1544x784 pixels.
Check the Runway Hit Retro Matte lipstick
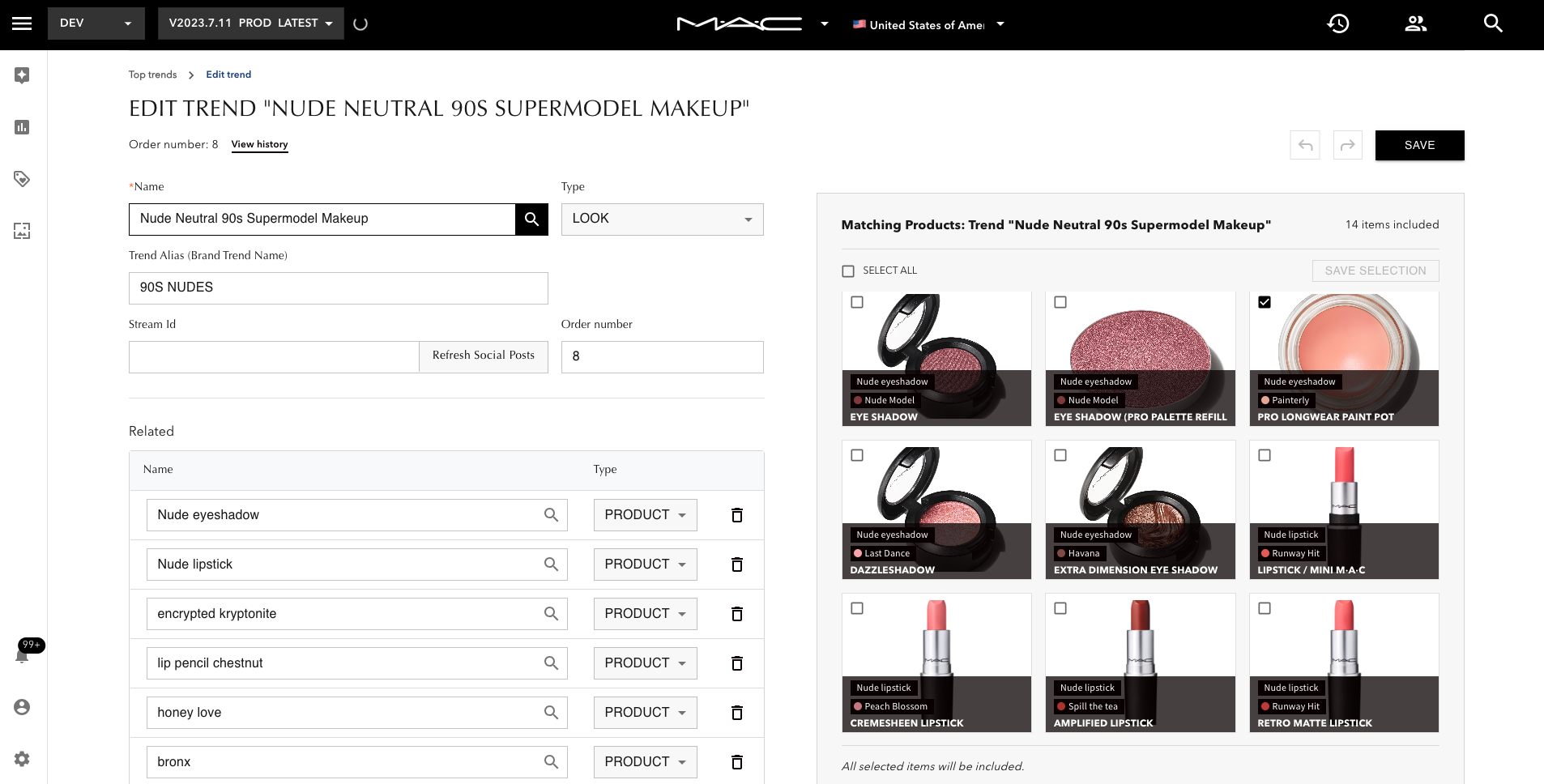[1265, 608]
